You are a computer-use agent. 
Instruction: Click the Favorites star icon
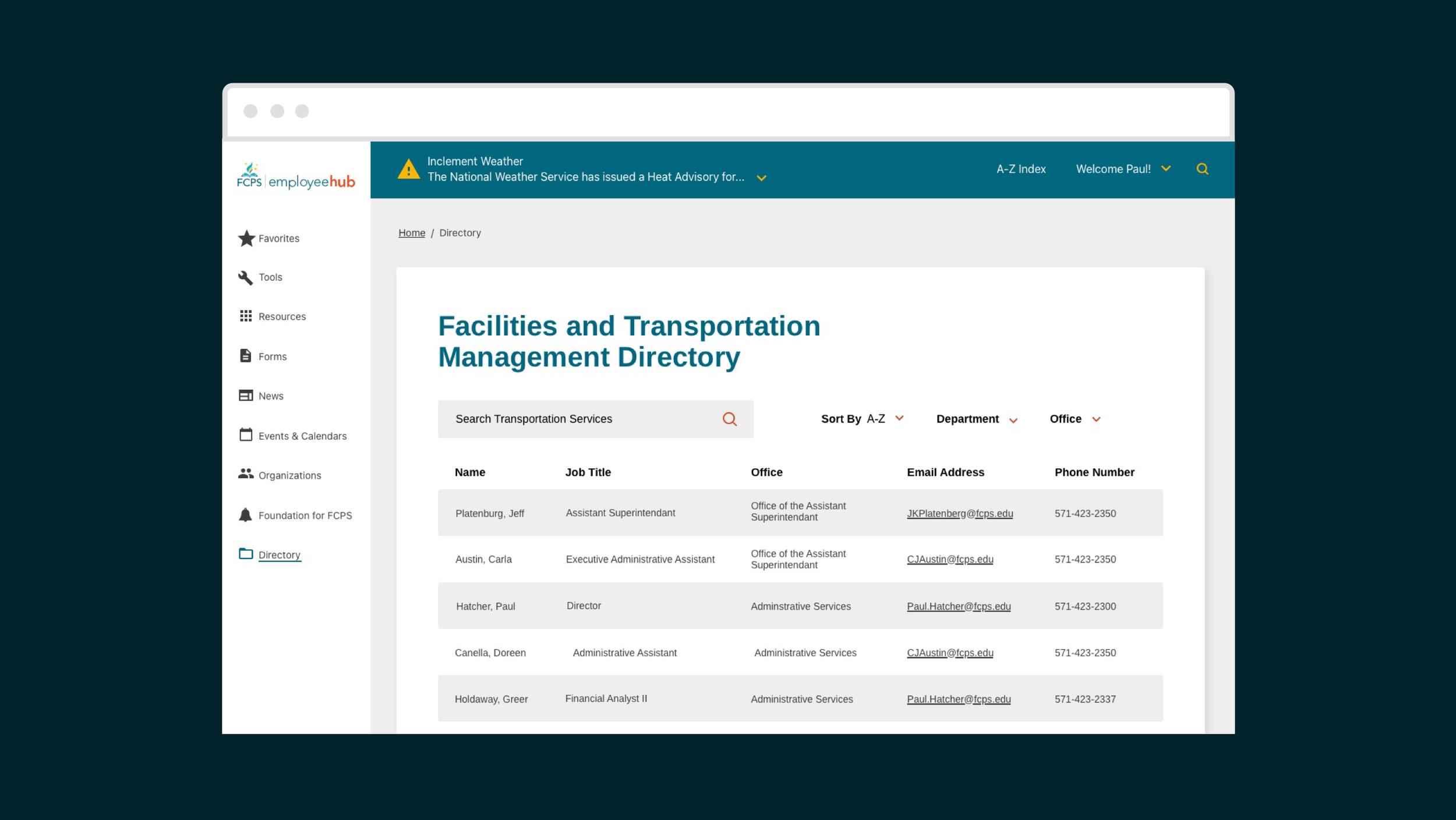pos(246,238)
